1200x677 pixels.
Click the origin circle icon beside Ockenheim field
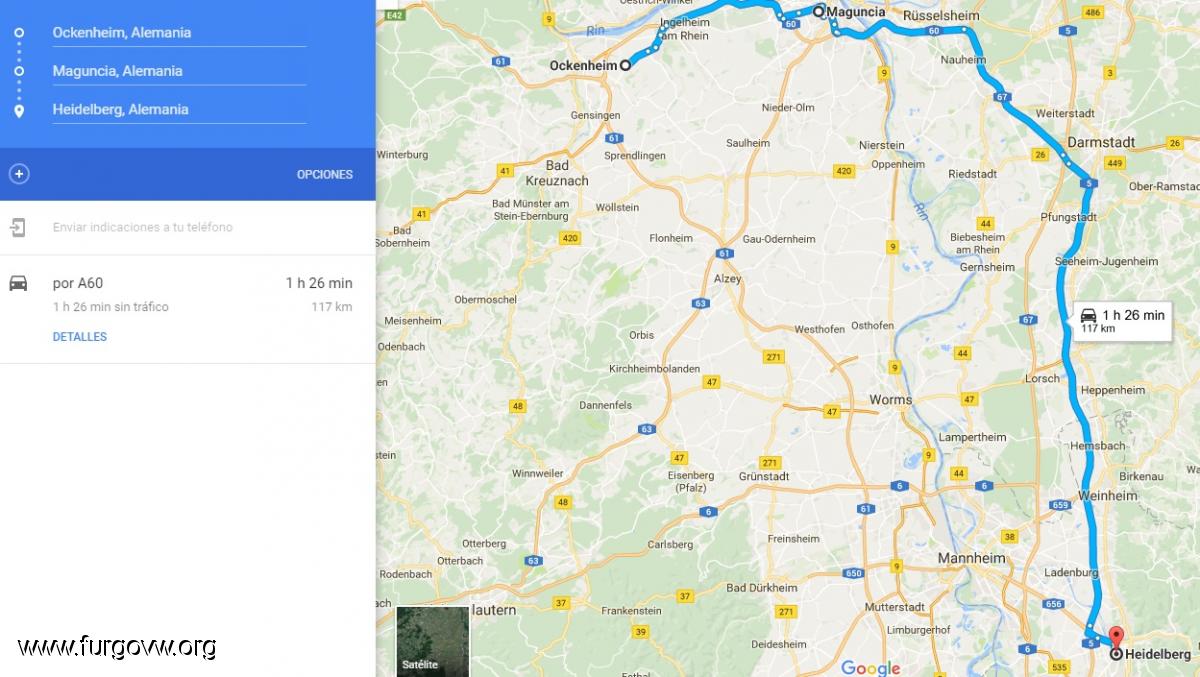(19, 33)
